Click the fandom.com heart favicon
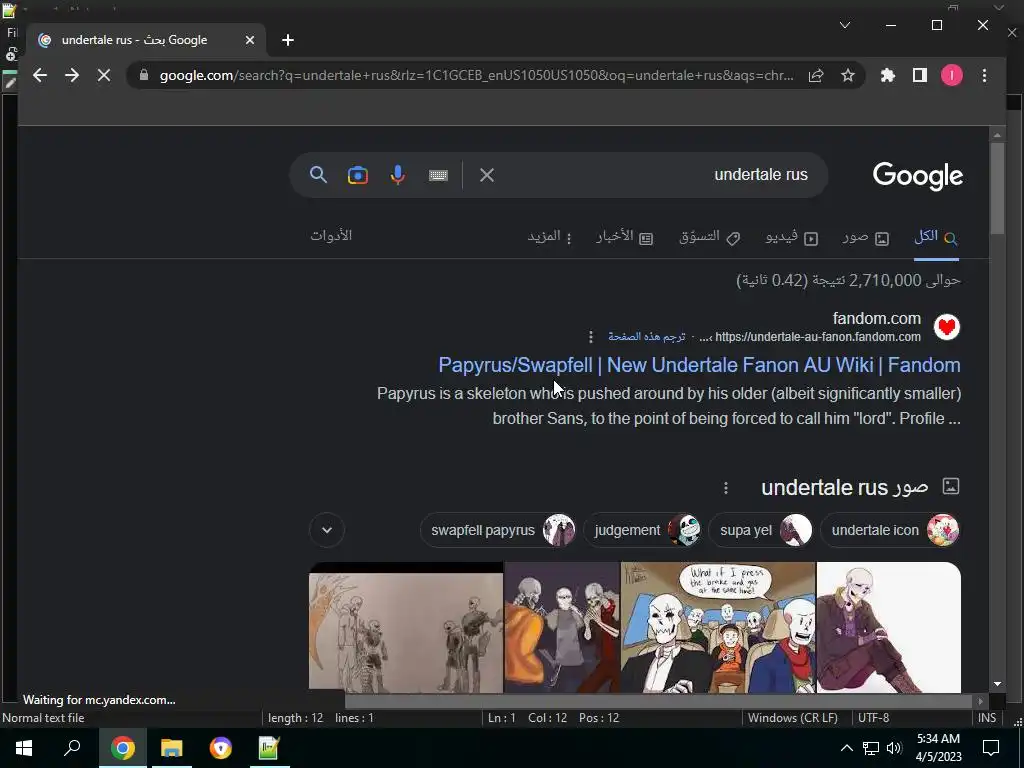The height and width of the screenshot is (768, 1024). pyautogui.click(x=947, y=327)
